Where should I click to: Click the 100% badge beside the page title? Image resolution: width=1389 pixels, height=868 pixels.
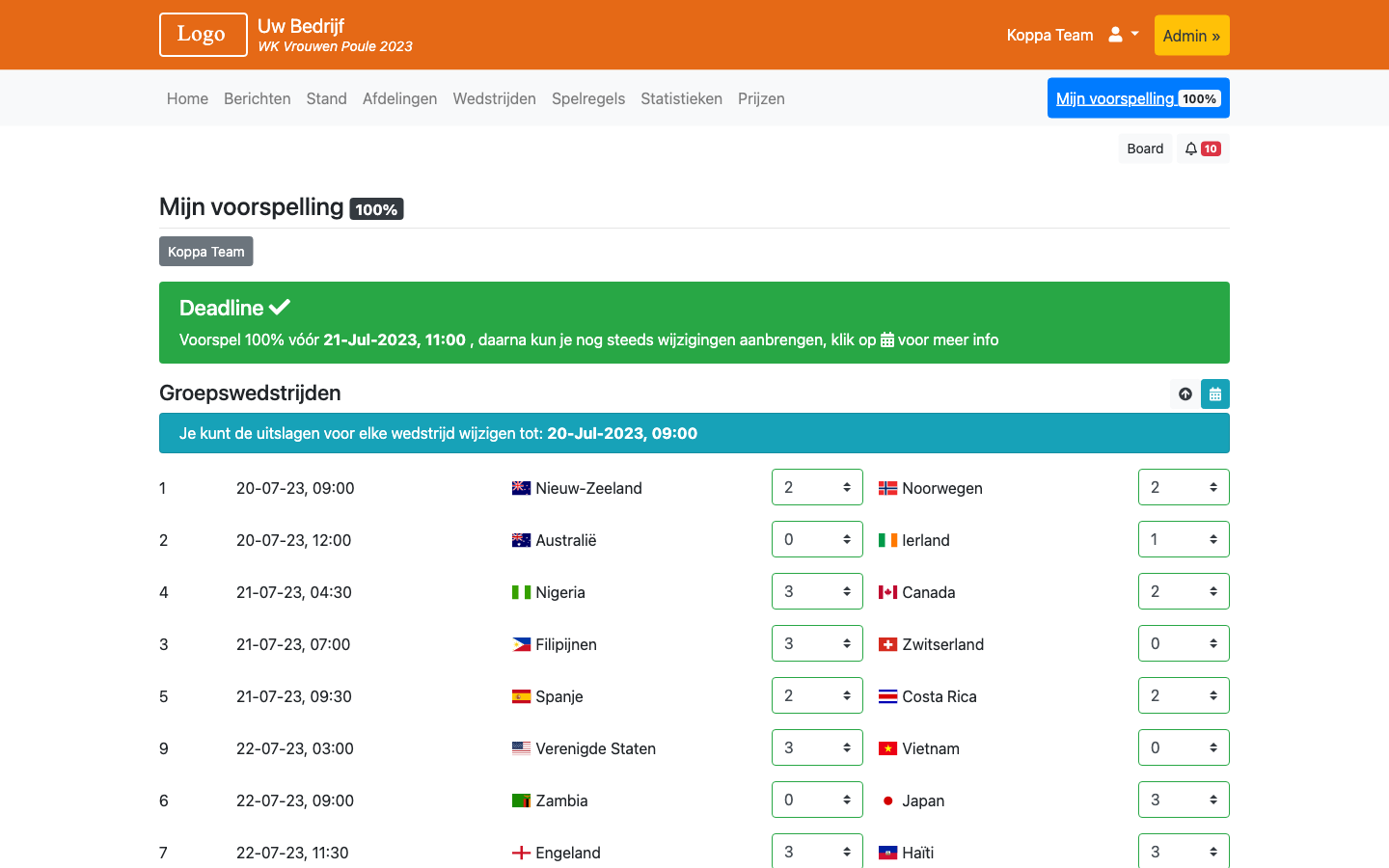(376, 209)
